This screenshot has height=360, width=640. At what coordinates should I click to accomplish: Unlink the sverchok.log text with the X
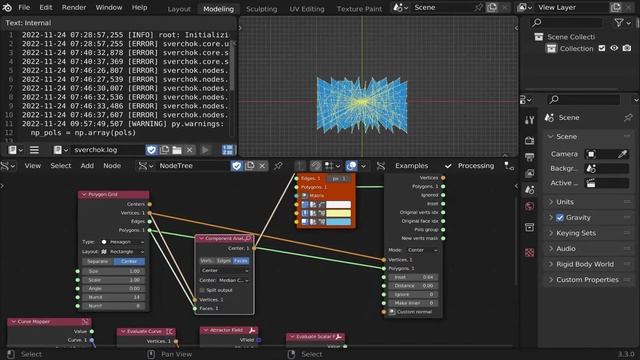[189, 150]
